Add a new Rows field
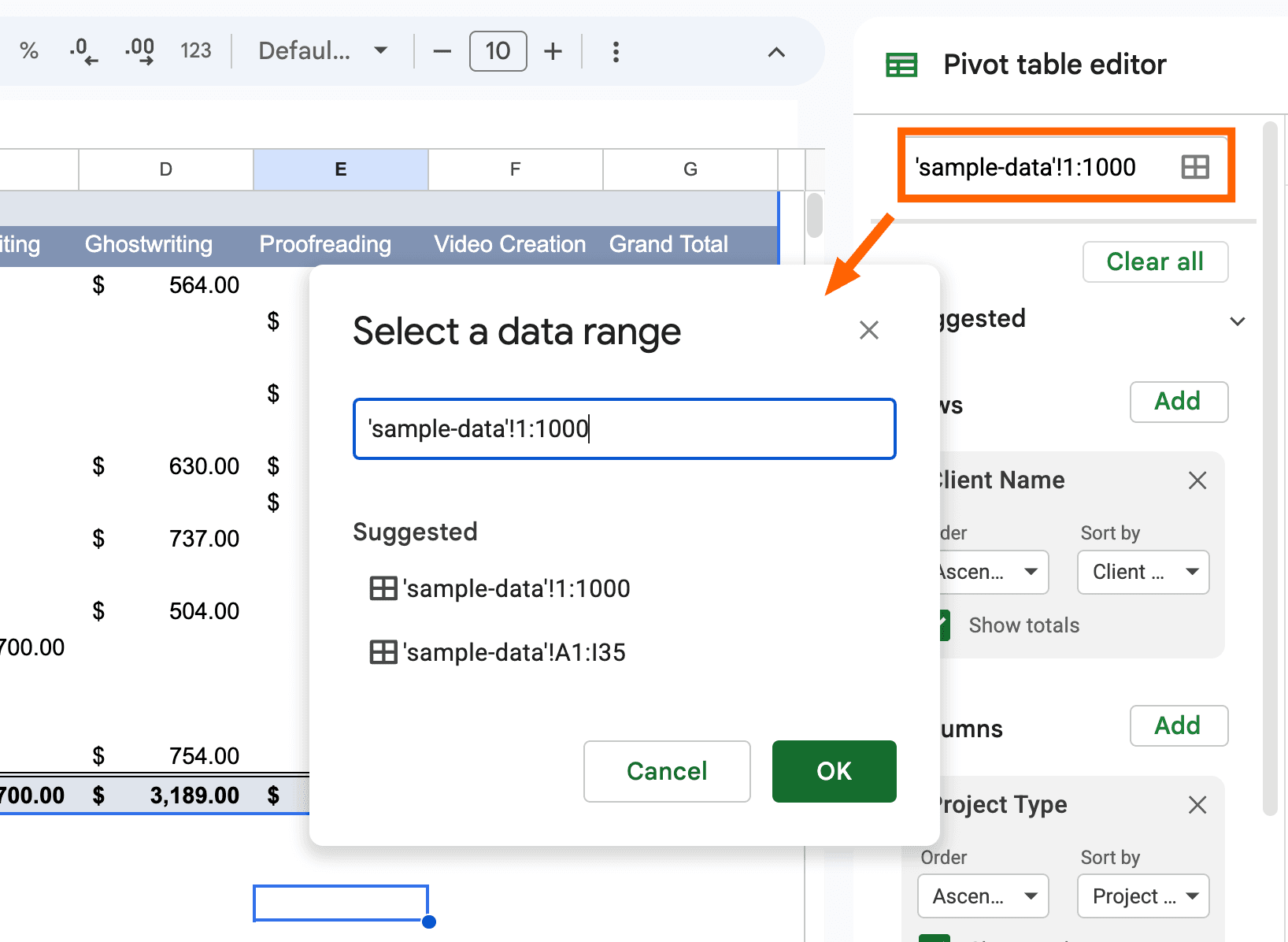This screenshot has height=942, width=1288. pyautogui.click(x=1179, y=402)
